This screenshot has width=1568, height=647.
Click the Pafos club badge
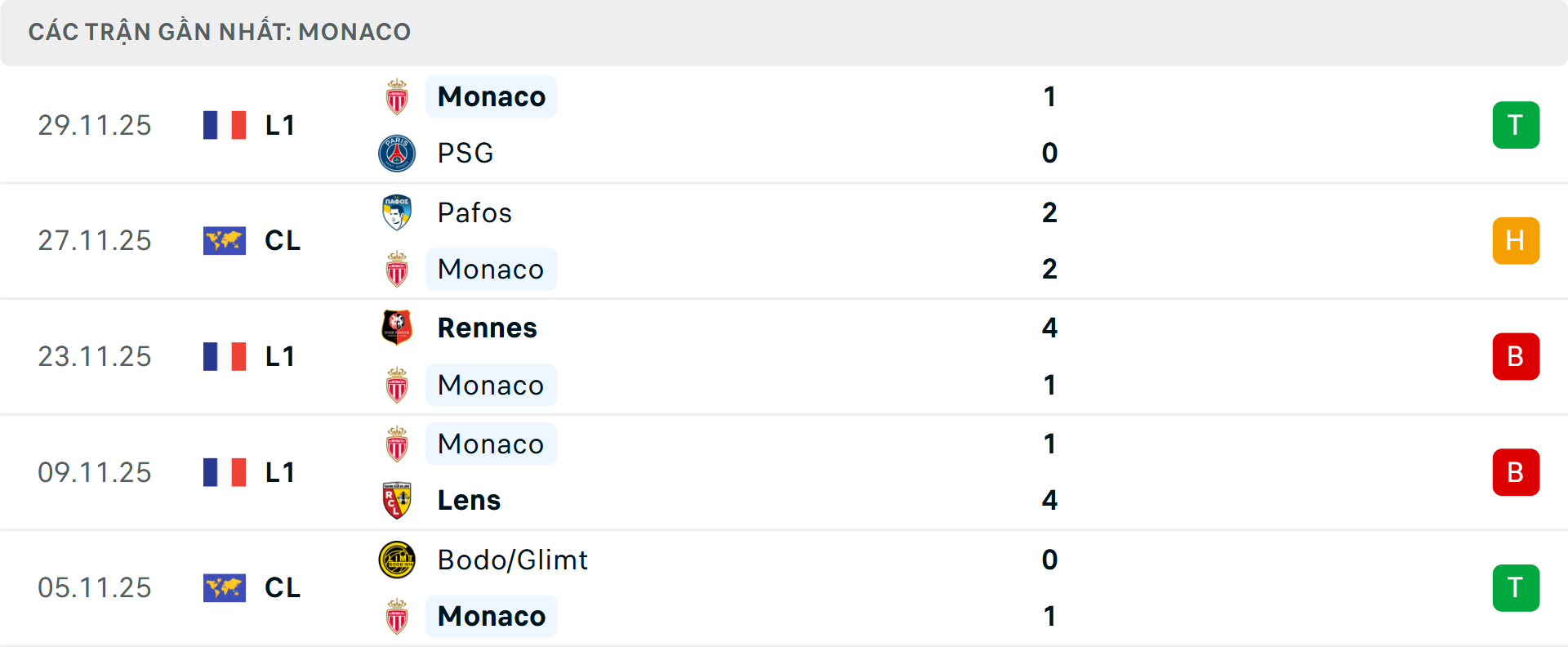[x=397, y=212]
